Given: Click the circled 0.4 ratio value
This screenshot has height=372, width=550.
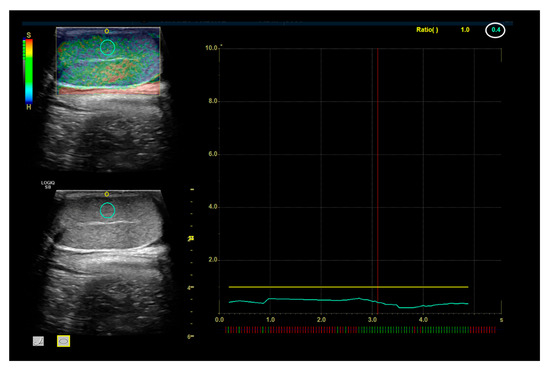Looking at the screenshot, I should pos(495,30).
